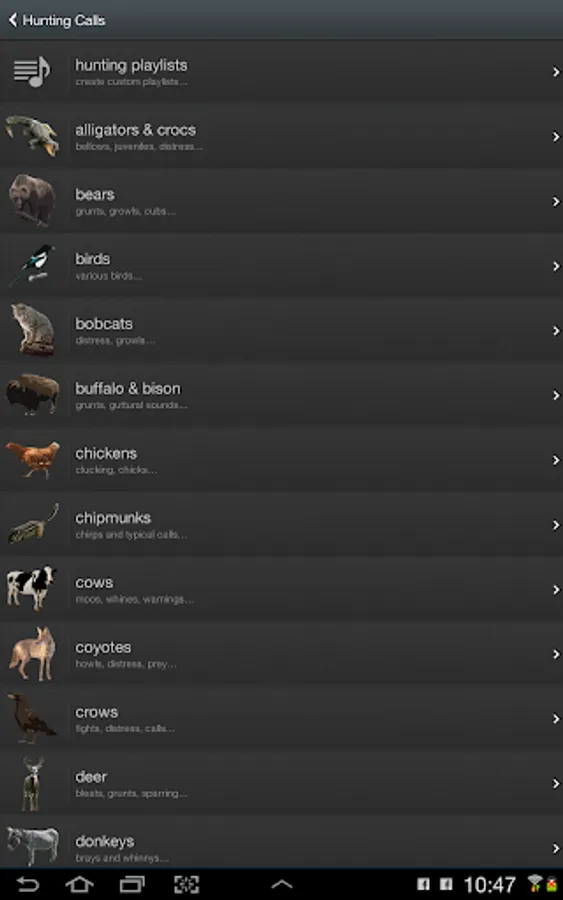The height and width of the screenshot is (900, 563).
Task: Open the donkeys category
Action: pyautogui.click(x=281, y=841)
